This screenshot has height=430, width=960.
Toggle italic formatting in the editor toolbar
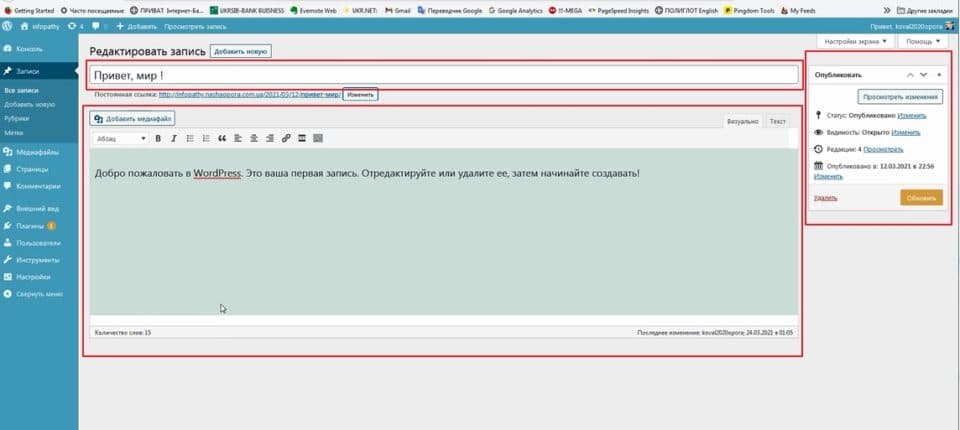(174, 138)
